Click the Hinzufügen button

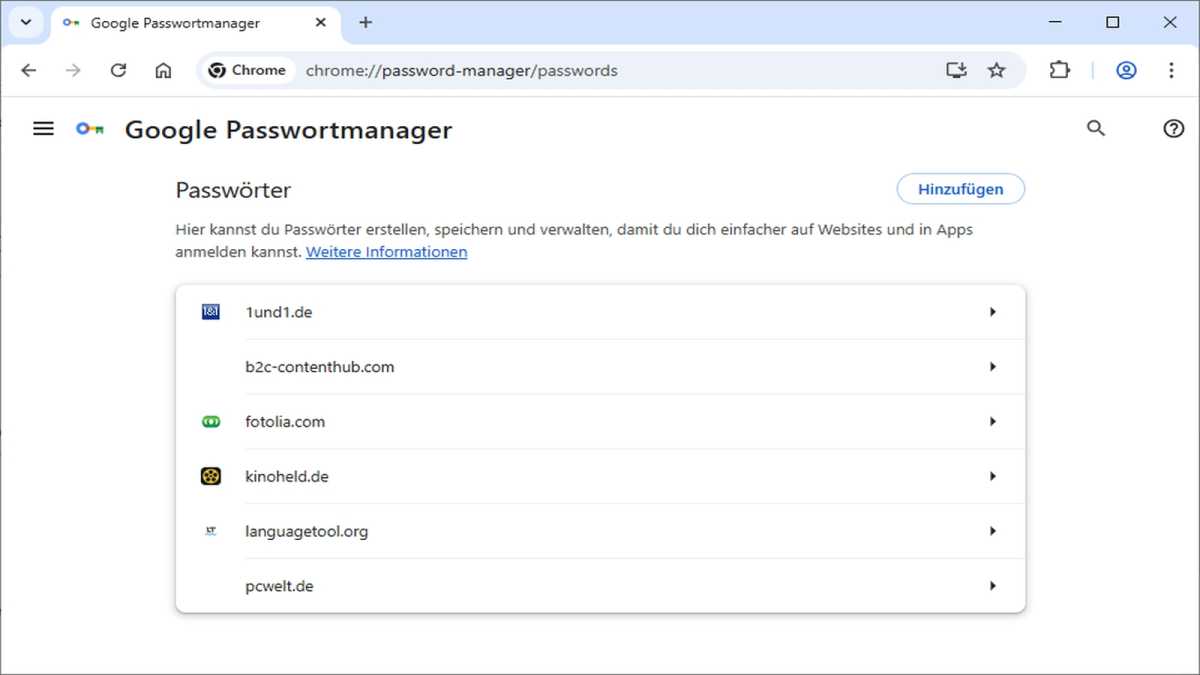point(960,189)
